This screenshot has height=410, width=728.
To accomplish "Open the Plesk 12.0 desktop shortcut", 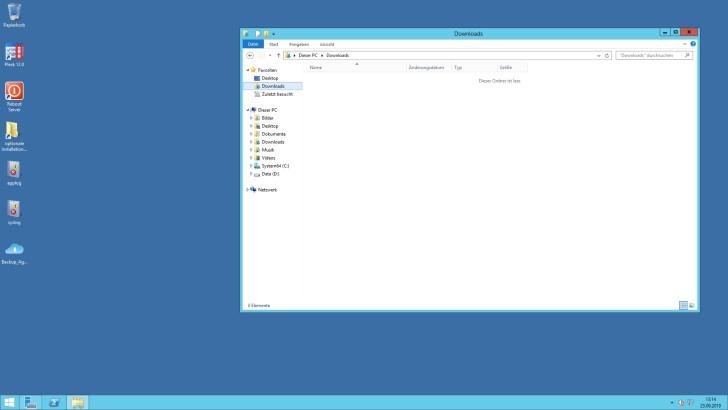I will [14, 55].
